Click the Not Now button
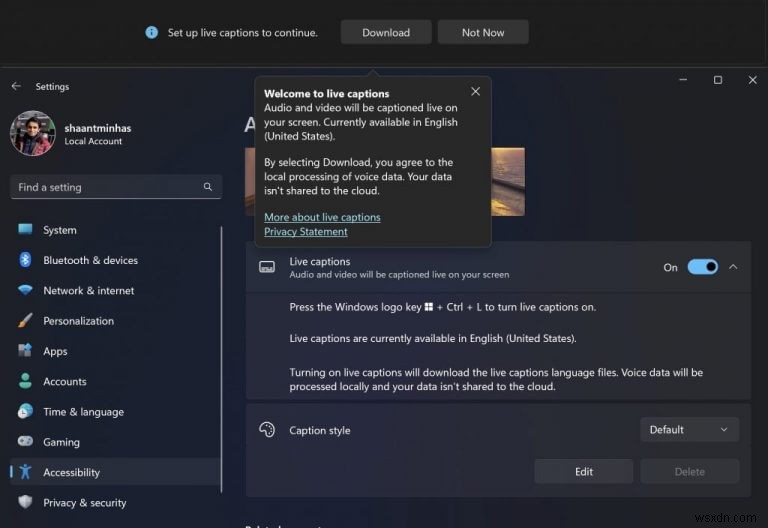This screenshot has height=528, width=768. (x=483, y=32)
